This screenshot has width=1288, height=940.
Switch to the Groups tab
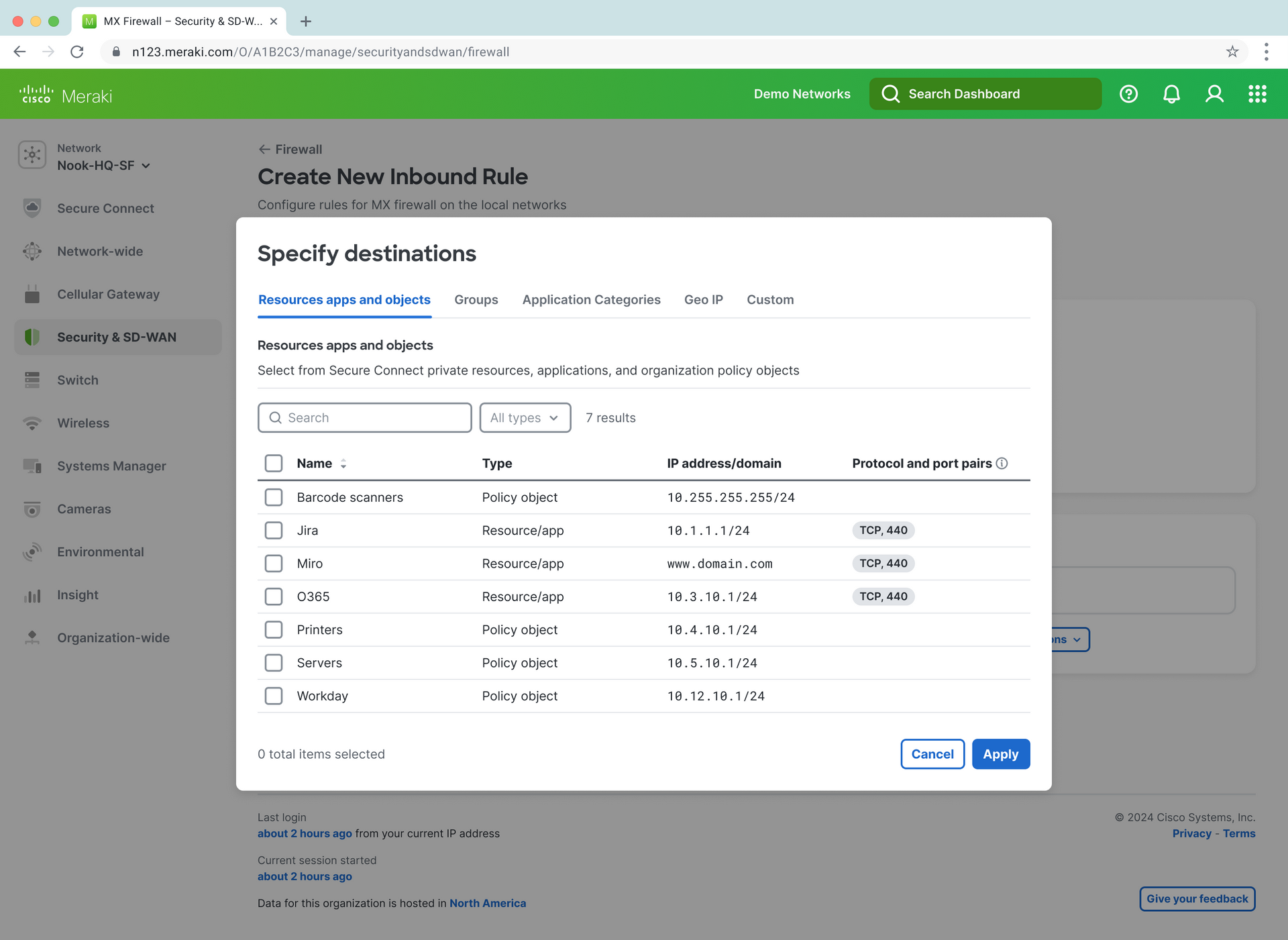[476, 300]
